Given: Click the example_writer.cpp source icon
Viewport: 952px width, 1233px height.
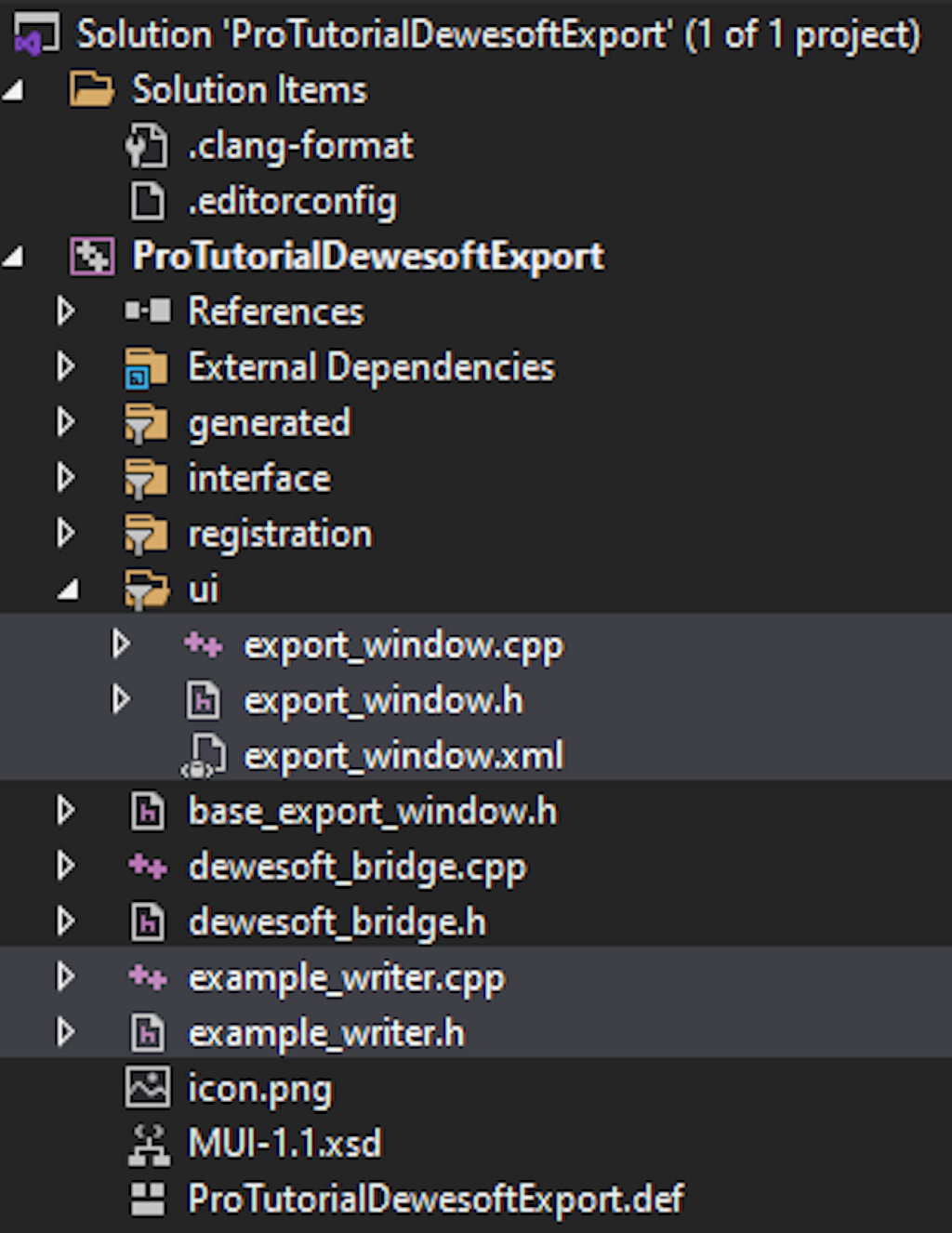Looking at the screenshot, I should coord(148,977).
